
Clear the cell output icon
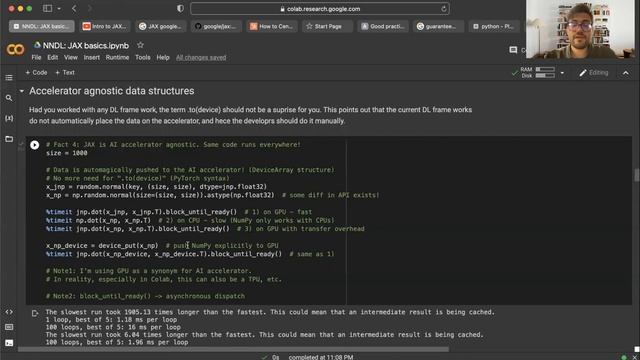click(35, 313)
